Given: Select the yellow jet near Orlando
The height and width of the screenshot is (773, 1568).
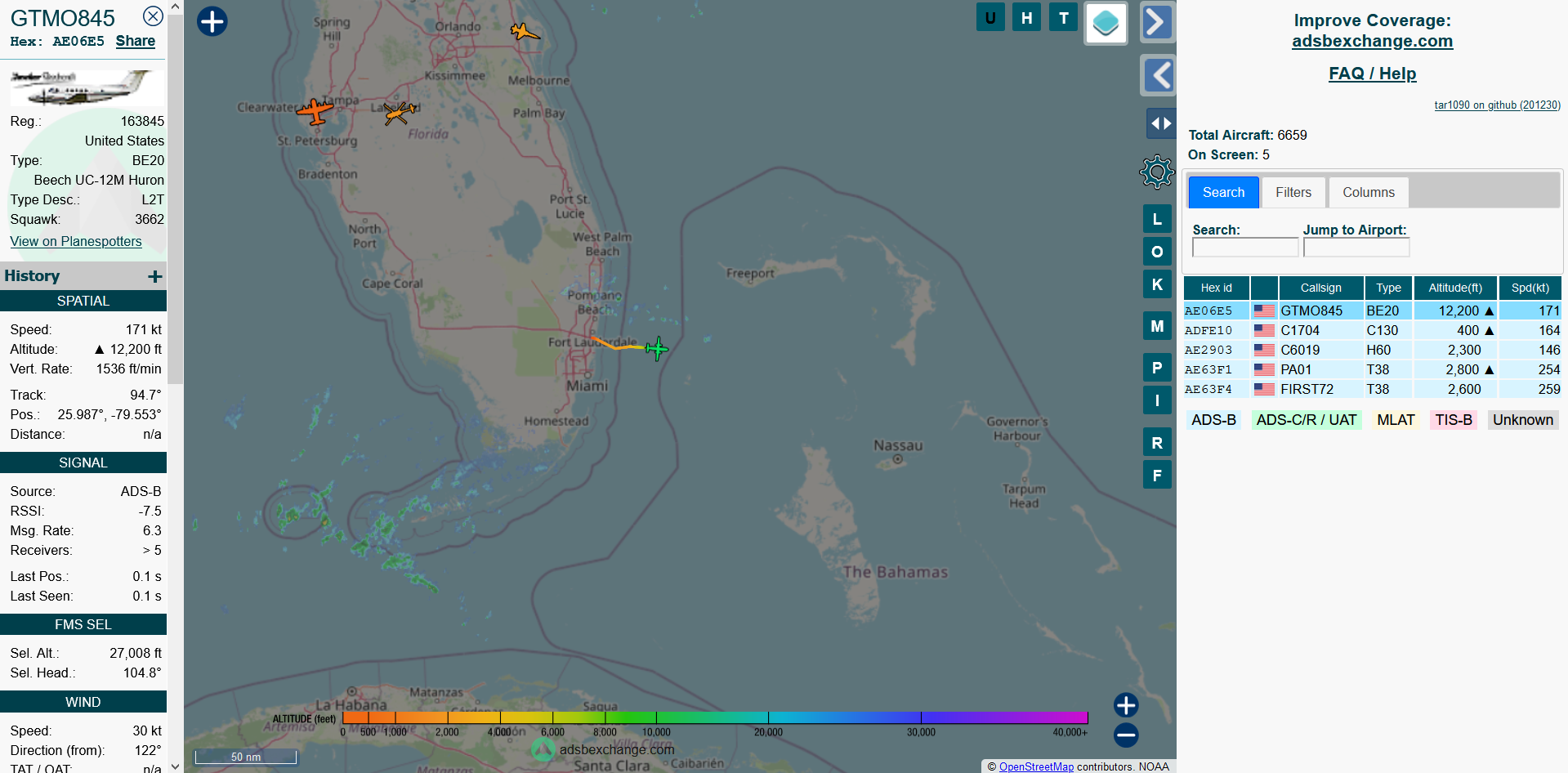Looking at the screenshot, I should pyautogui.click(x=524, y=32).
